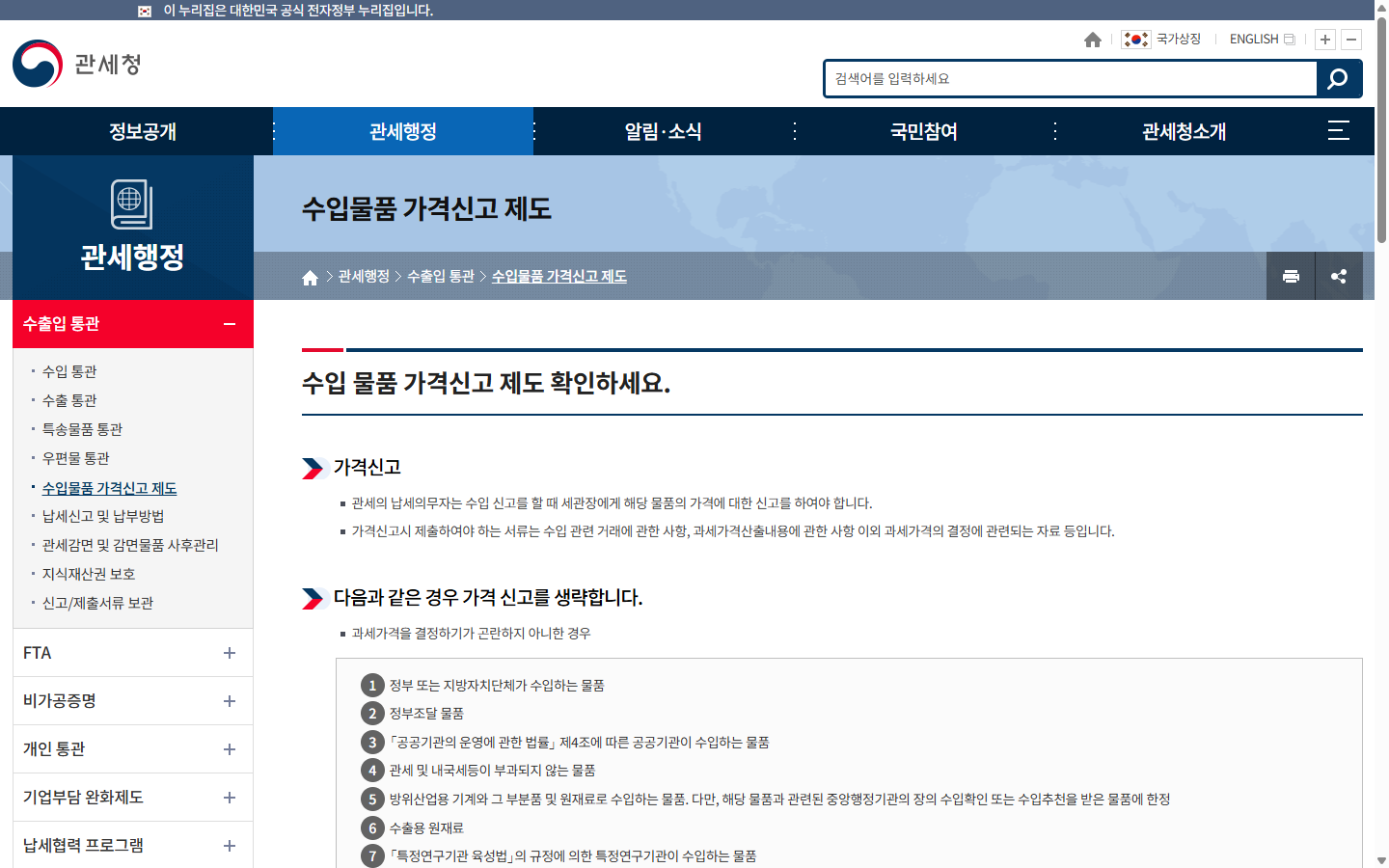Image resolution: width=1389 pixels, height=868 pixels.
Task: Open the 정보공개 menu
Action: coord(143,131)
